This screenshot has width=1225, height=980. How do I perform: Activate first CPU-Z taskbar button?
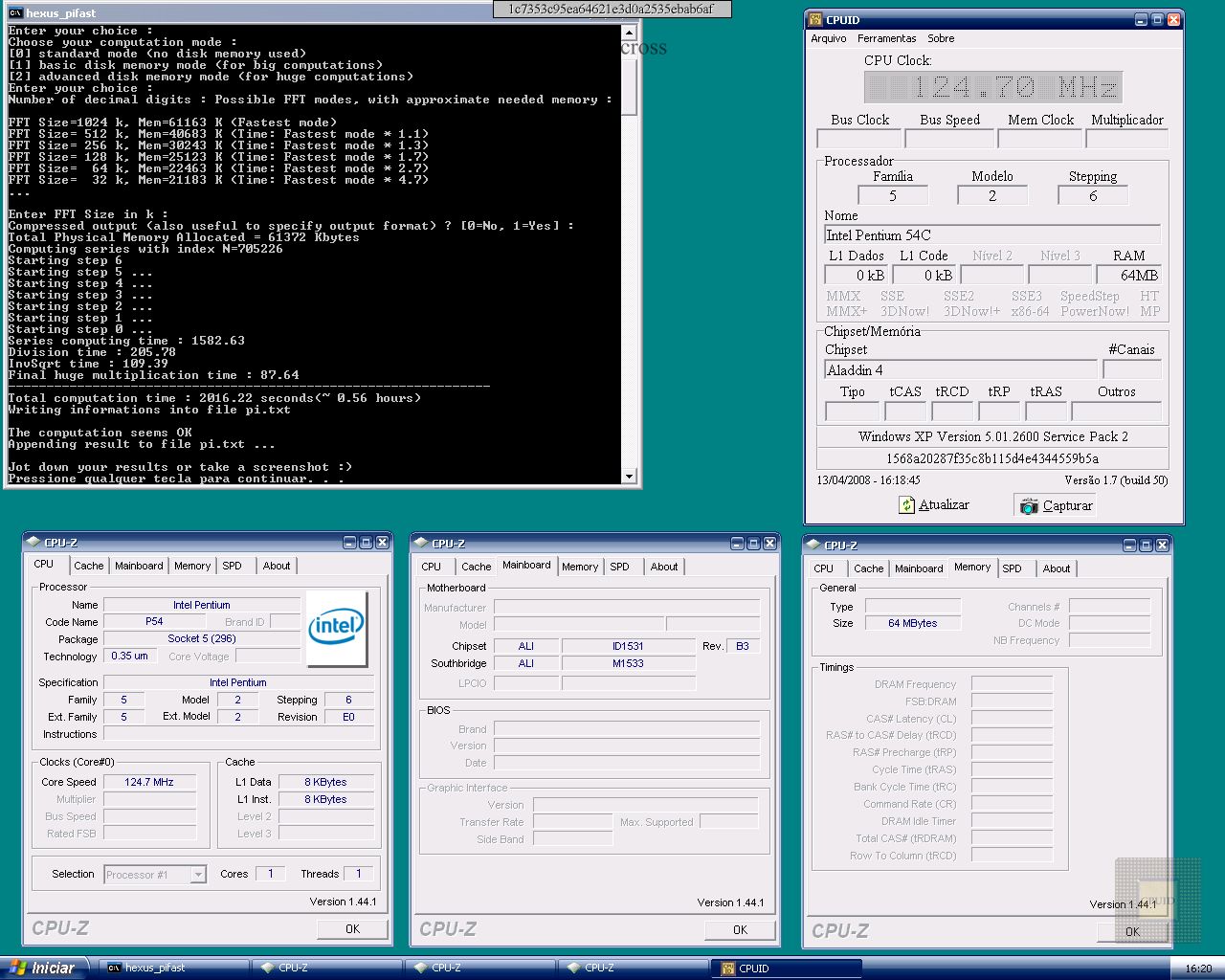click(x=325, y=968)
